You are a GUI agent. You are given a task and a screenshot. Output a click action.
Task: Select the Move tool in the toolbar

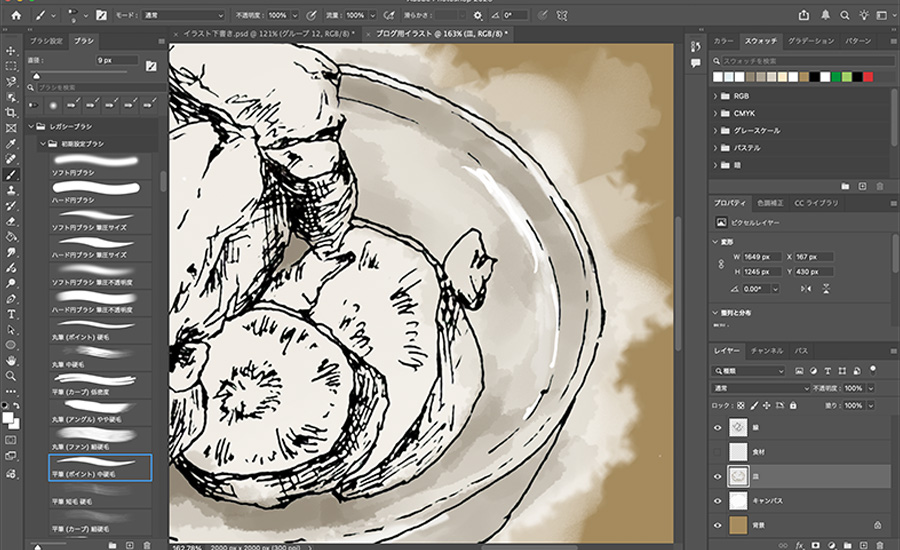click(x=11, y=49)
